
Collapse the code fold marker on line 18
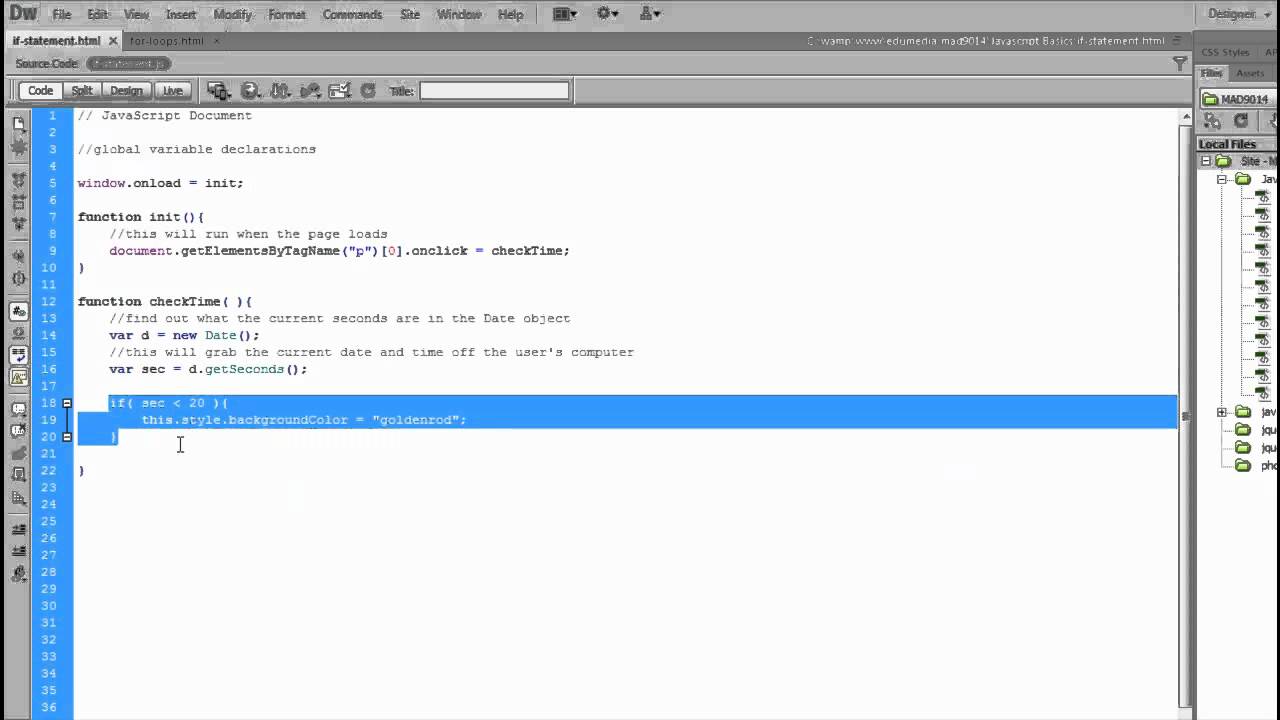coord(67,403)
